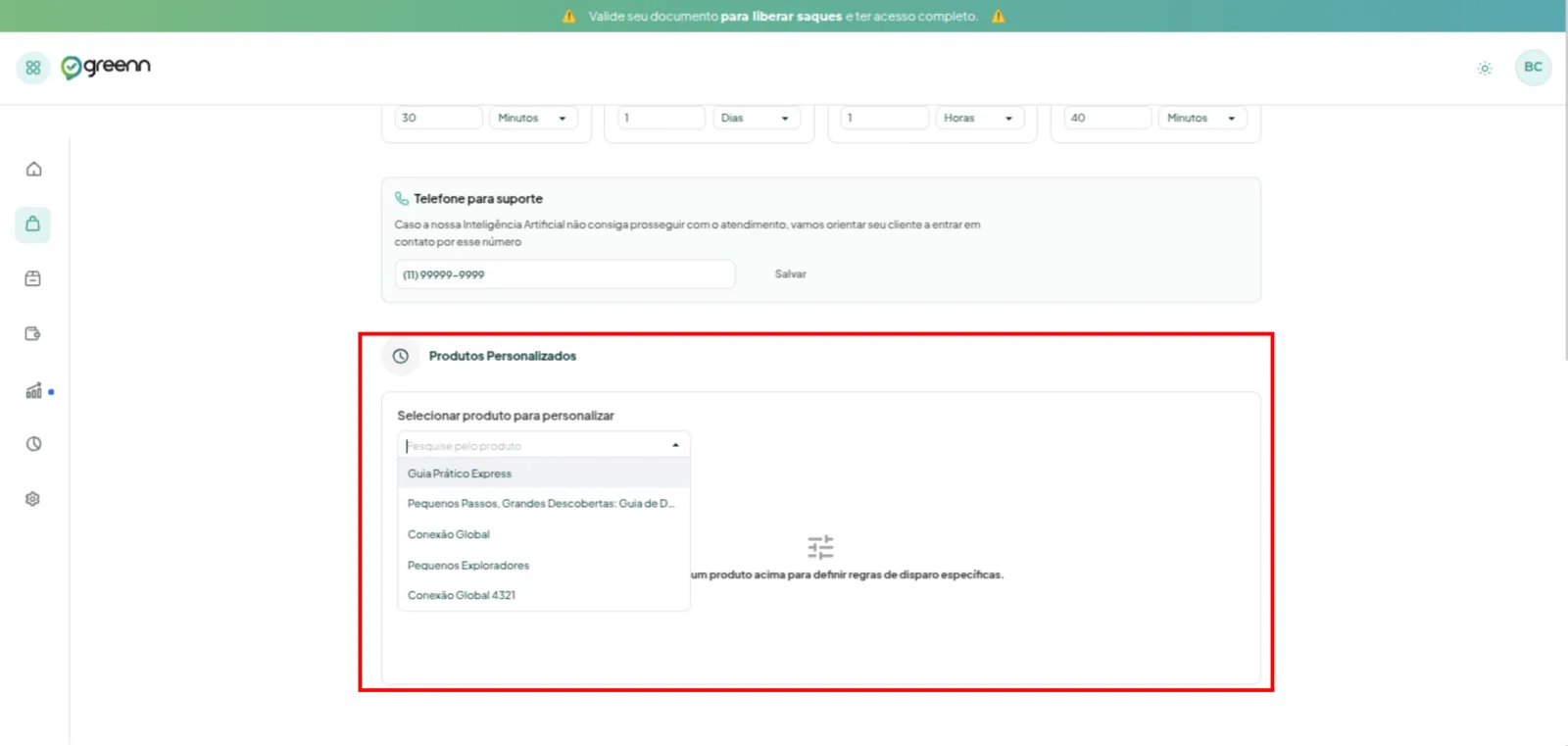1568x746 pixels.
Task: Click the phone icon beside Telefone para suporte
Action: 401,198
